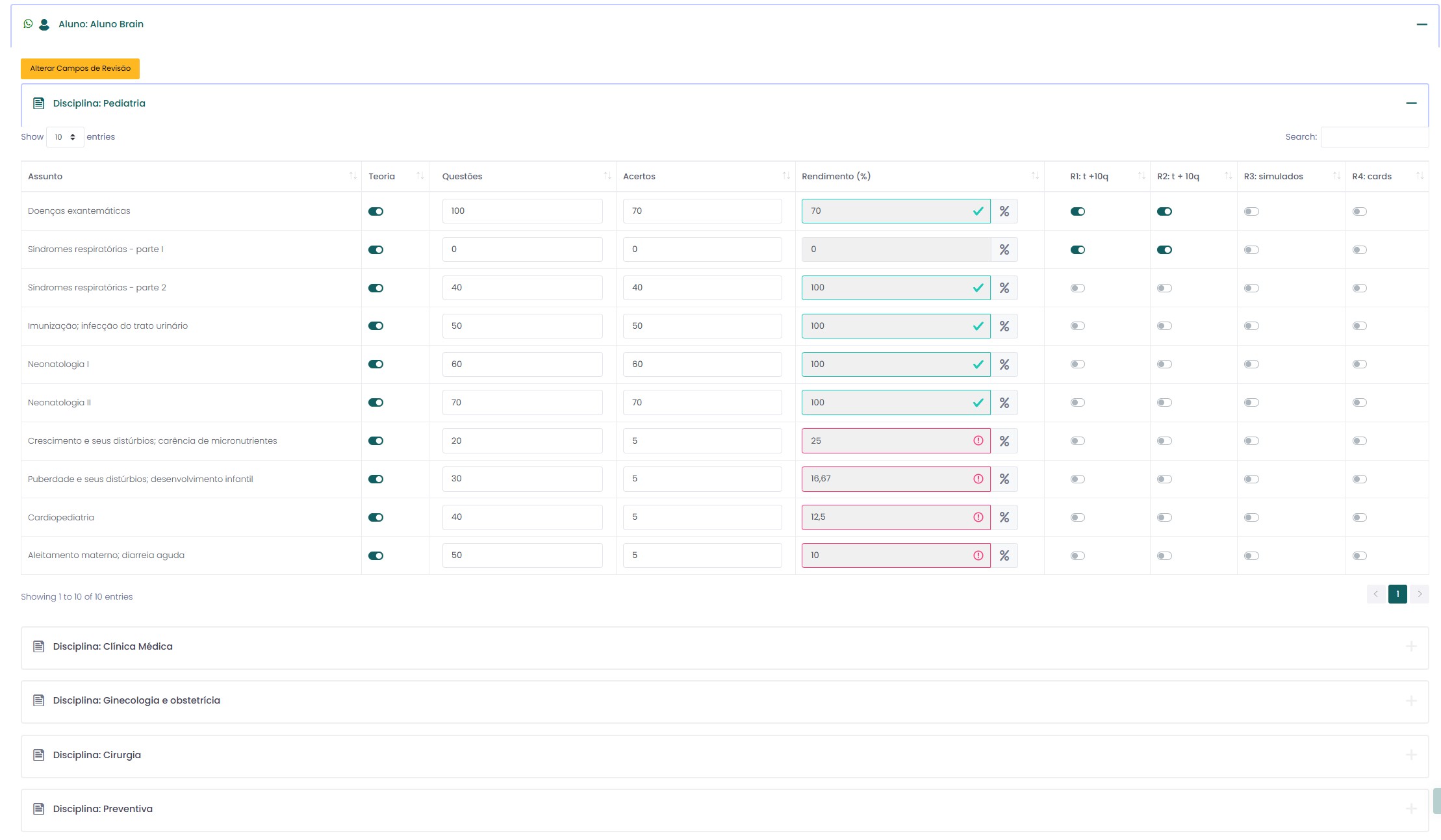
Task: Click percent icon in Doenças exantemáticas row
Action: [1004, 211]
